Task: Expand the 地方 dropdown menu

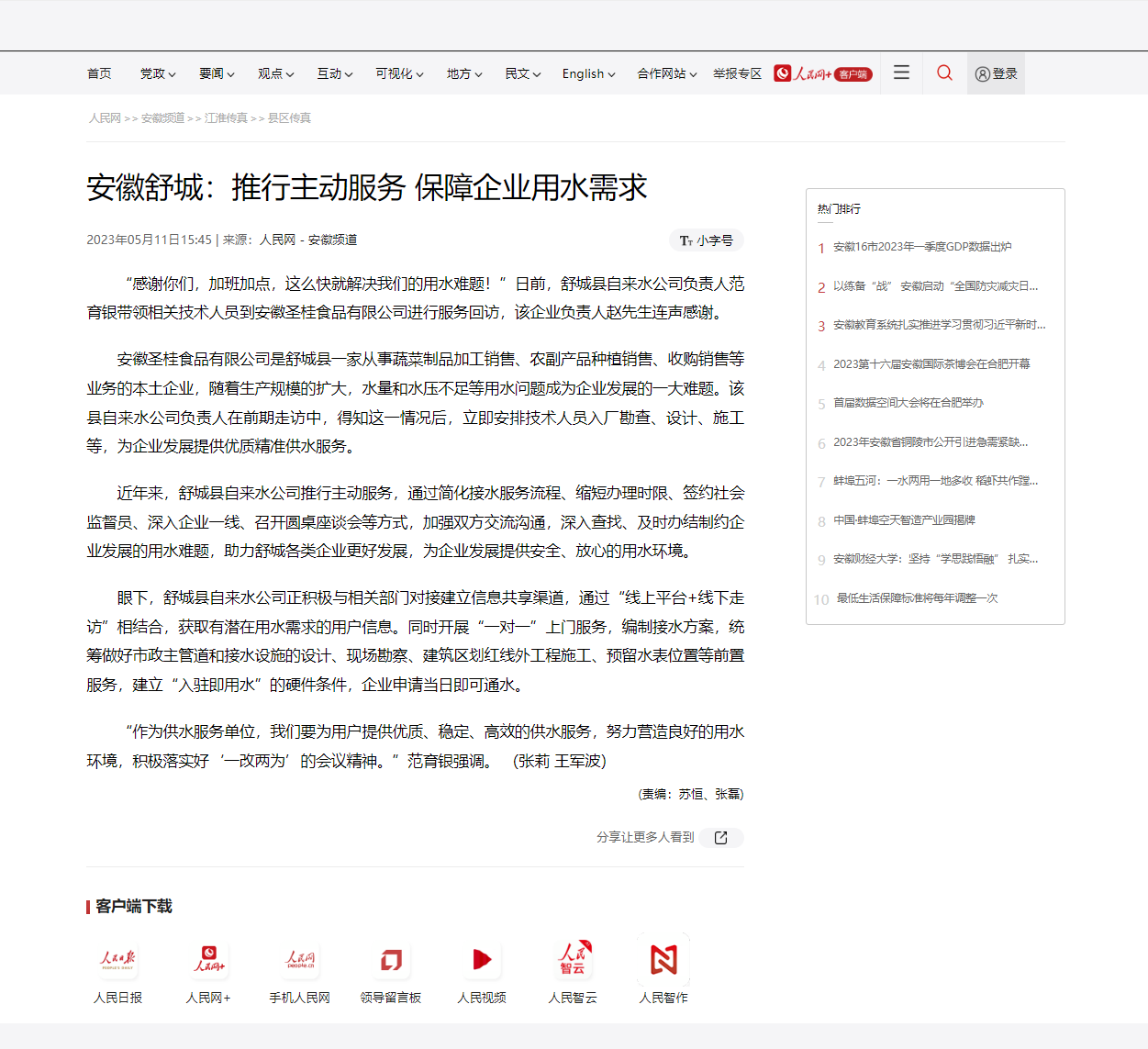Action: tap(464, 74)
